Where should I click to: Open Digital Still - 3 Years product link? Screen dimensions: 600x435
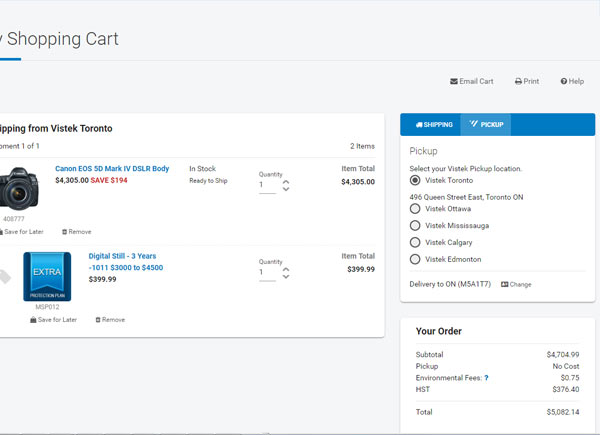tap(126, 262)
